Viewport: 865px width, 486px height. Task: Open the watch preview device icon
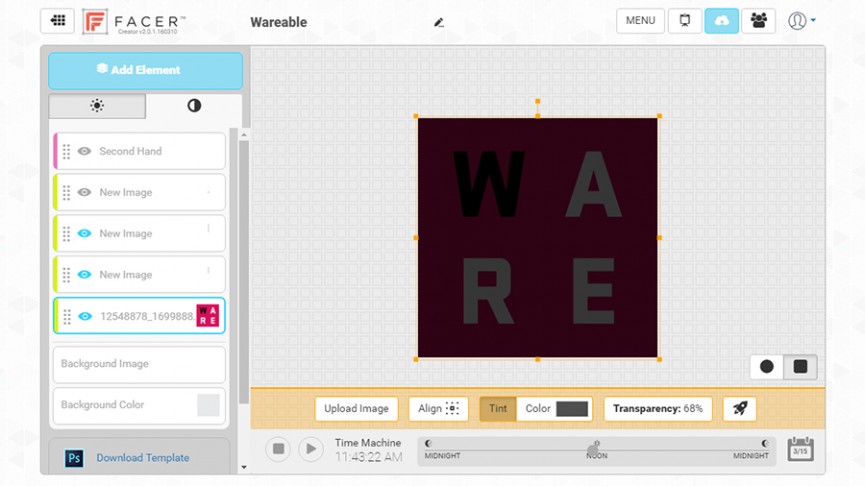(x=685, y=21)
